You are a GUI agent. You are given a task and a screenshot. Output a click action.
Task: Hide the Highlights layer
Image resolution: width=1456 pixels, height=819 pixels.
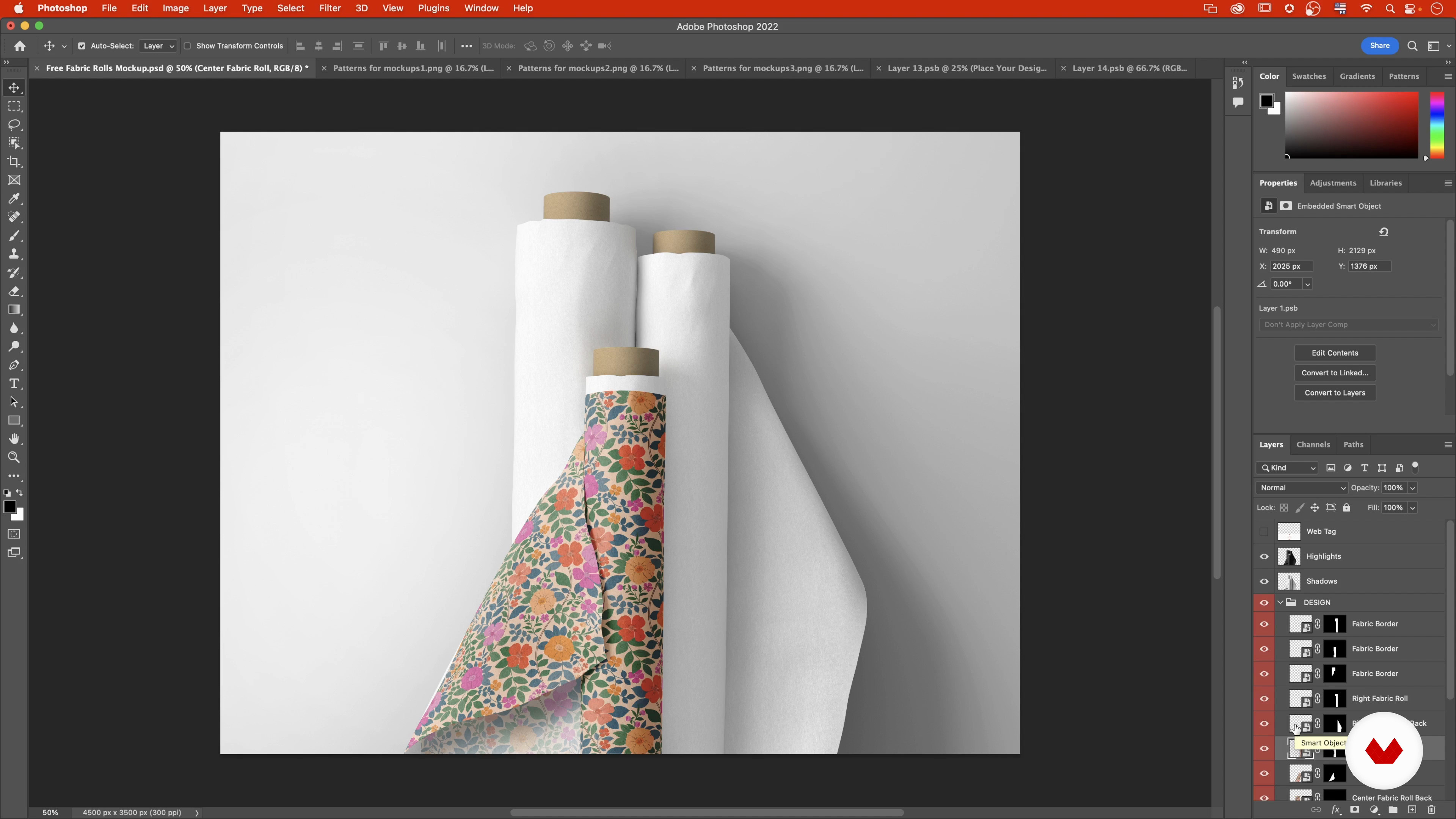(1264, 556)
